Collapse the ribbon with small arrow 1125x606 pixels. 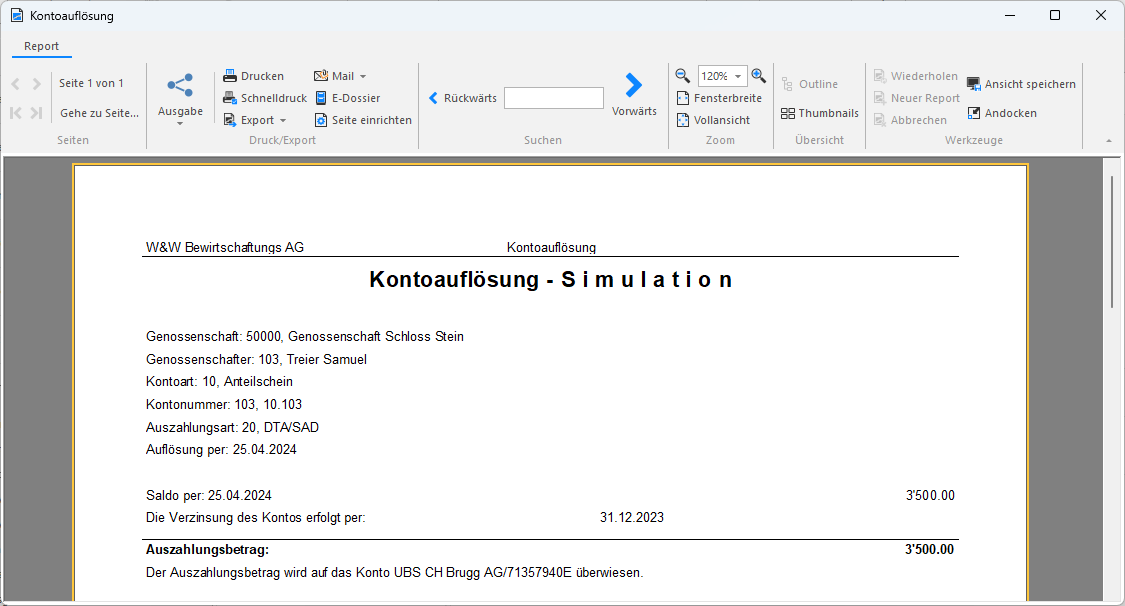pos(1108,141)
